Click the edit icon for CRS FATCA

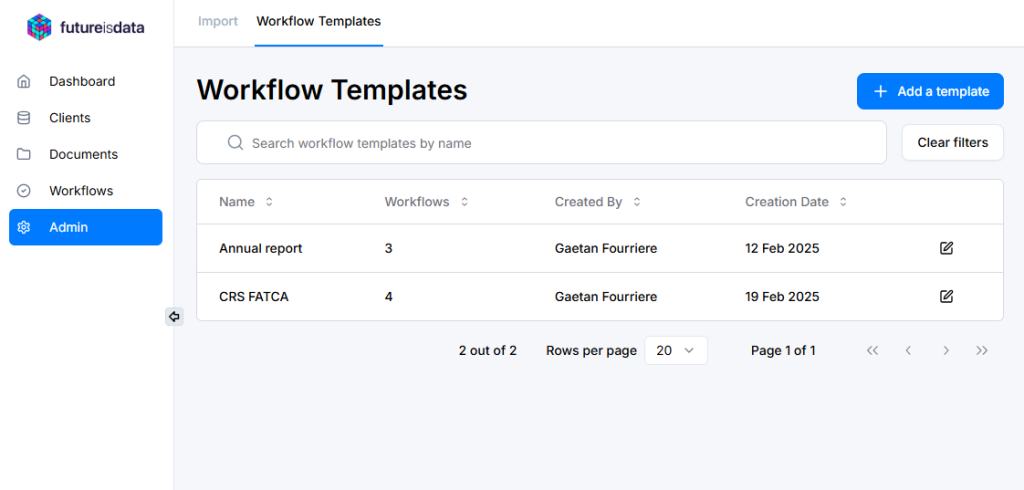click(946, 296)
